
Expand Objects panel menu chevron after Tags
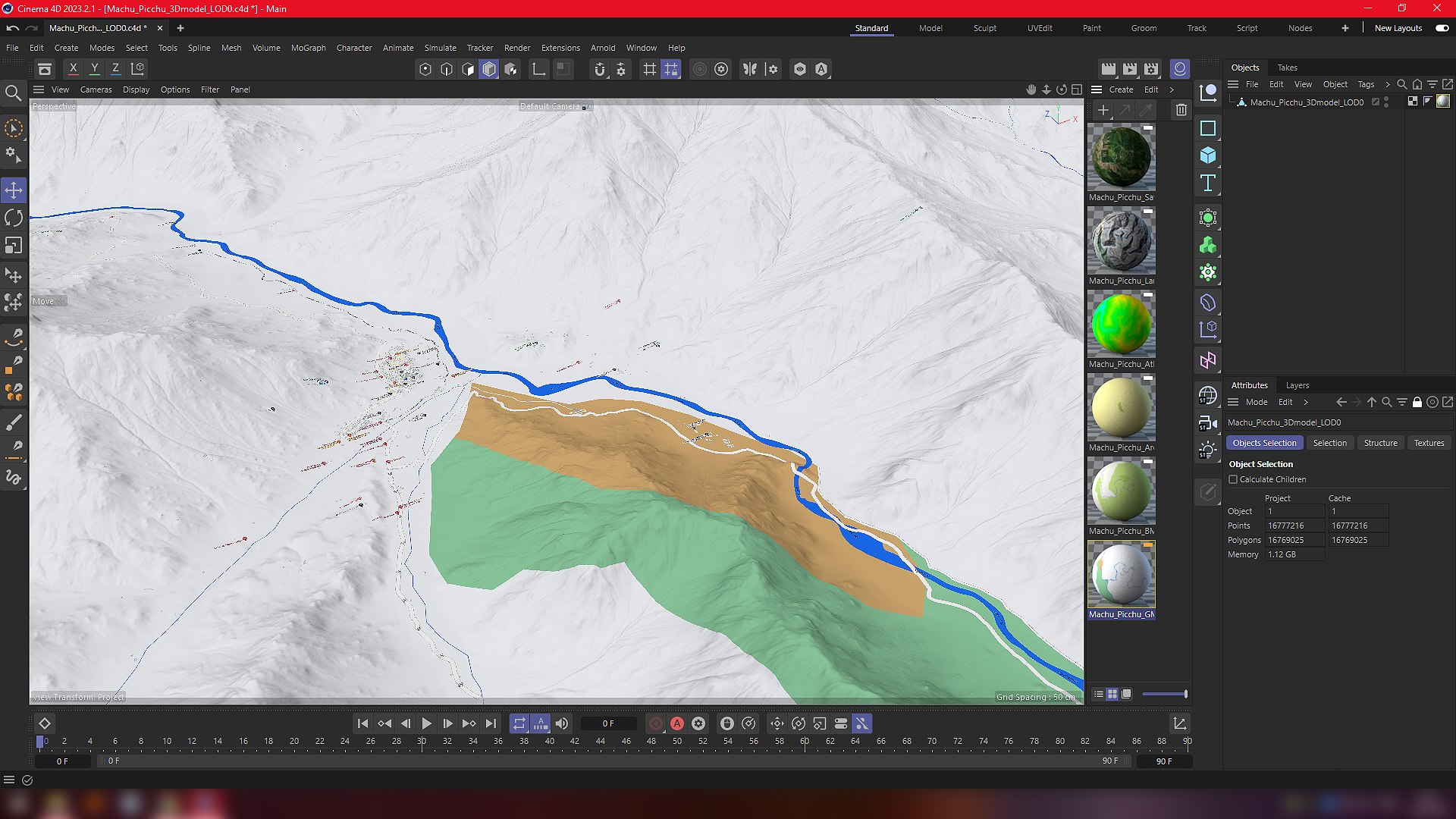[x=1387, y=84]
